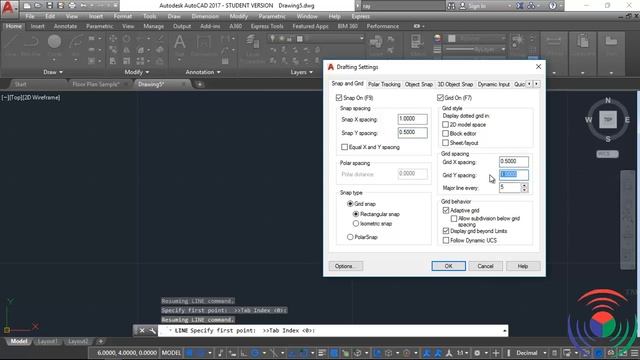The width and height of the screenshot is (640, 360).
Task: Click the Plot printer icon in quick access toolbar
Action: pyautogui.click(x=72, y=6)
